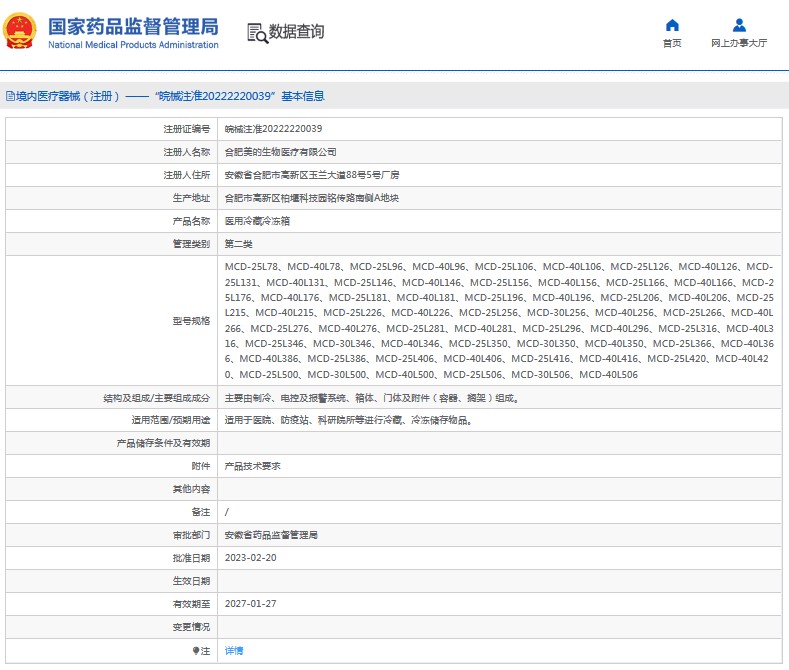Select the registrant address 玉兰大道88号 value
The image size is (789, 670).
[x=312, y=175]
